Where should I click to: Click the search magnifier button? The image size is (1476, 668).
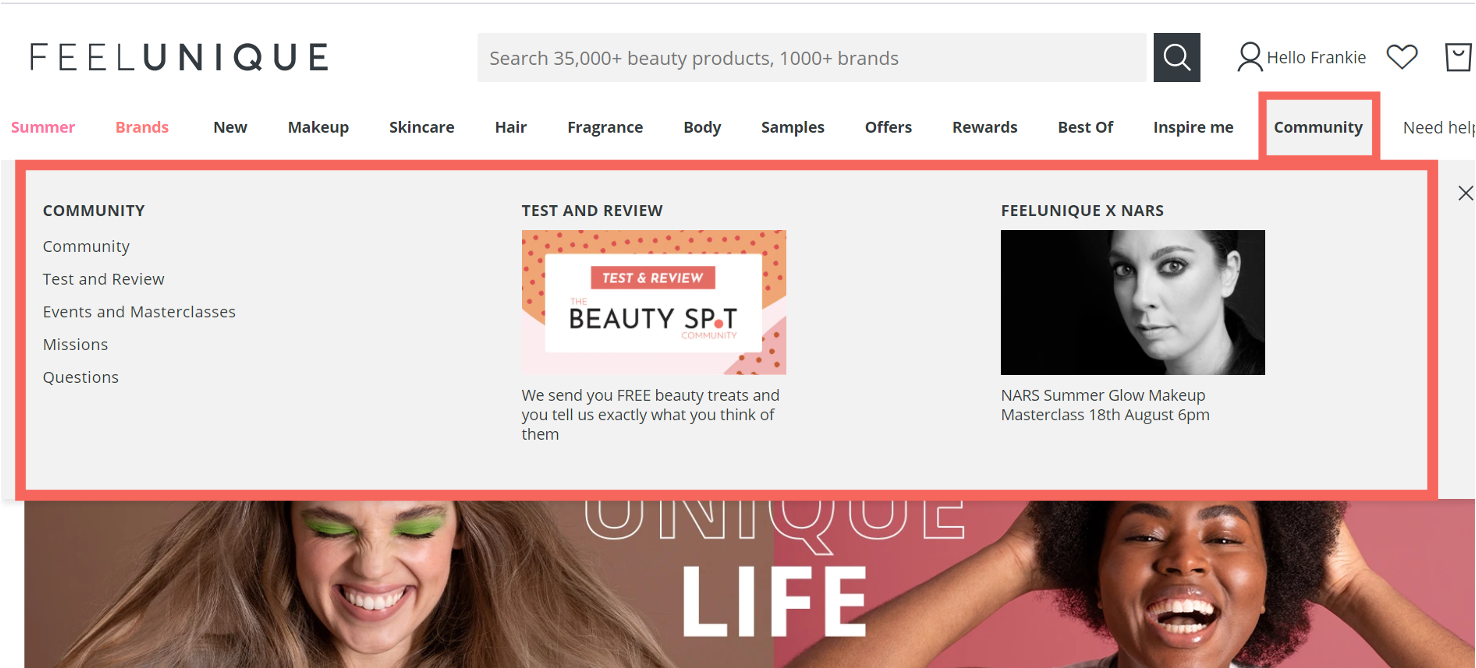pyautogui.click(x=1176, y=58)
